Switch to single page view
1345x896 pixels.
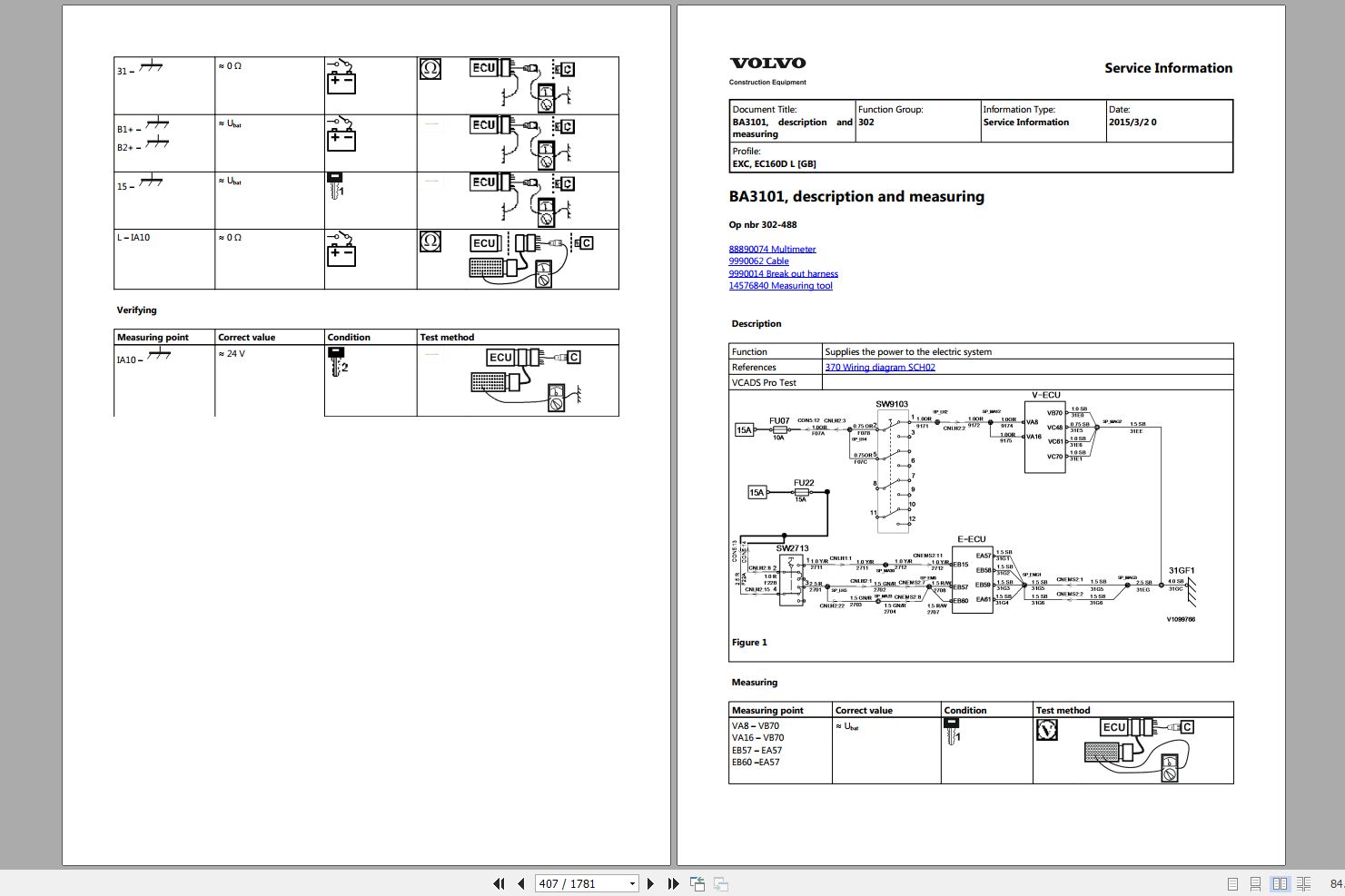pos(1232,883)
